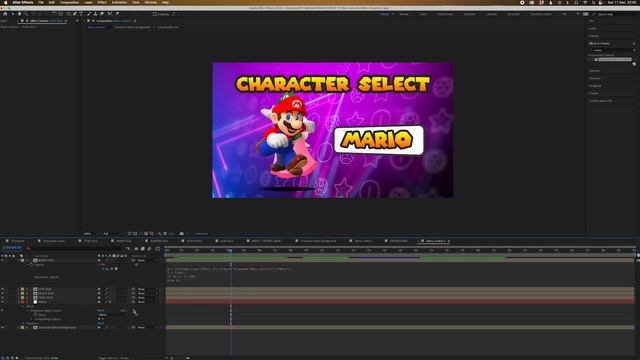The image size is (640, 360).
Task: Select the Type tool
Action: point(81,14)
